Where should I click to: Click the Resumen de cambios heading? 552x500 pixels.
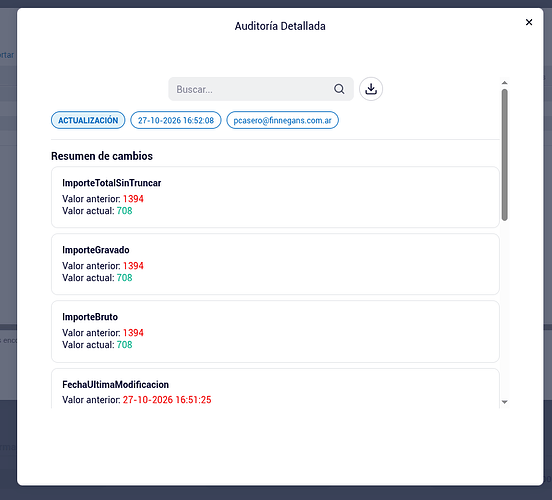tap(102, 156)
